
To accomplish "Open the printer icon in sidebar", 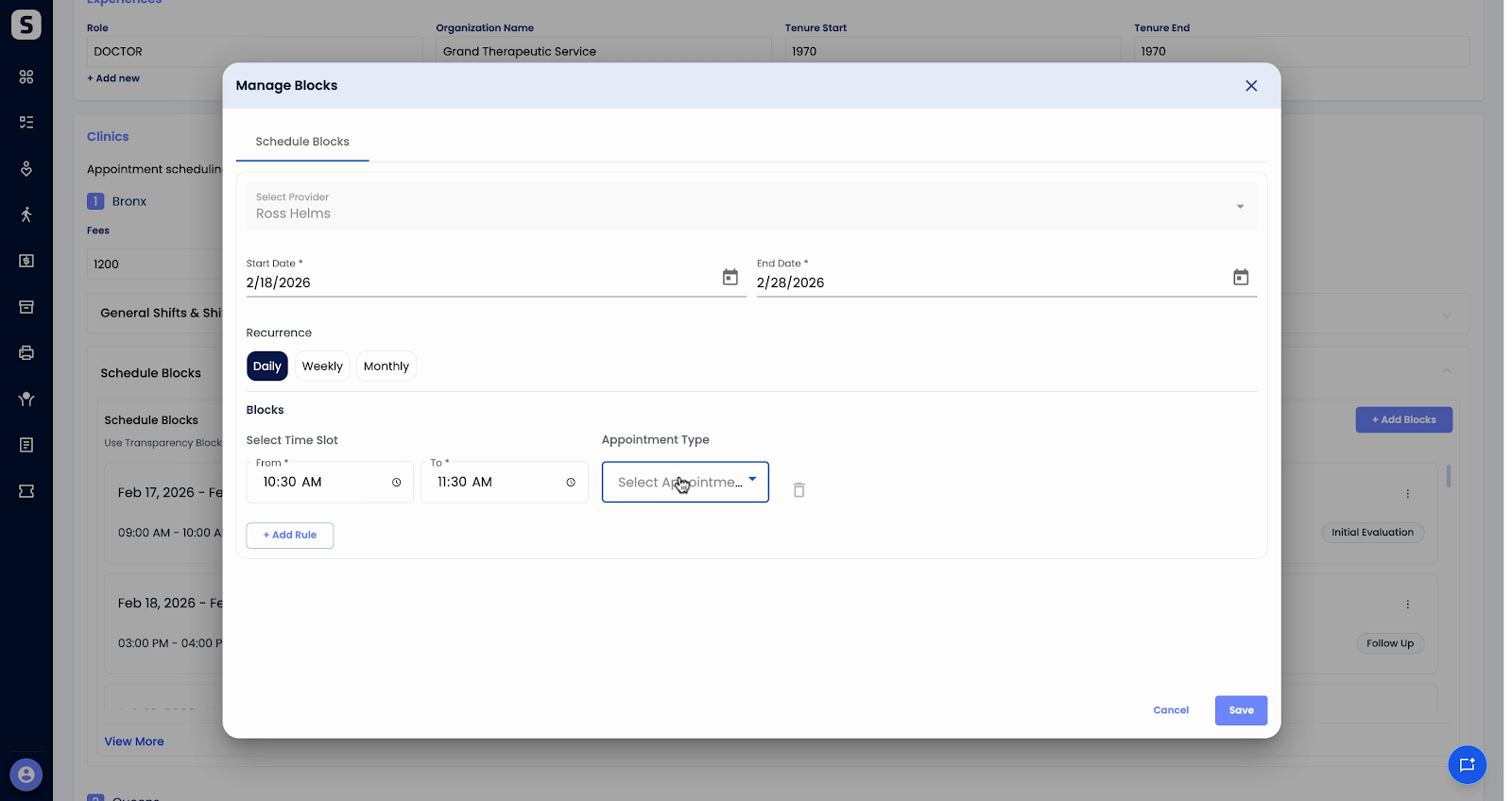I will pos(26,352).
